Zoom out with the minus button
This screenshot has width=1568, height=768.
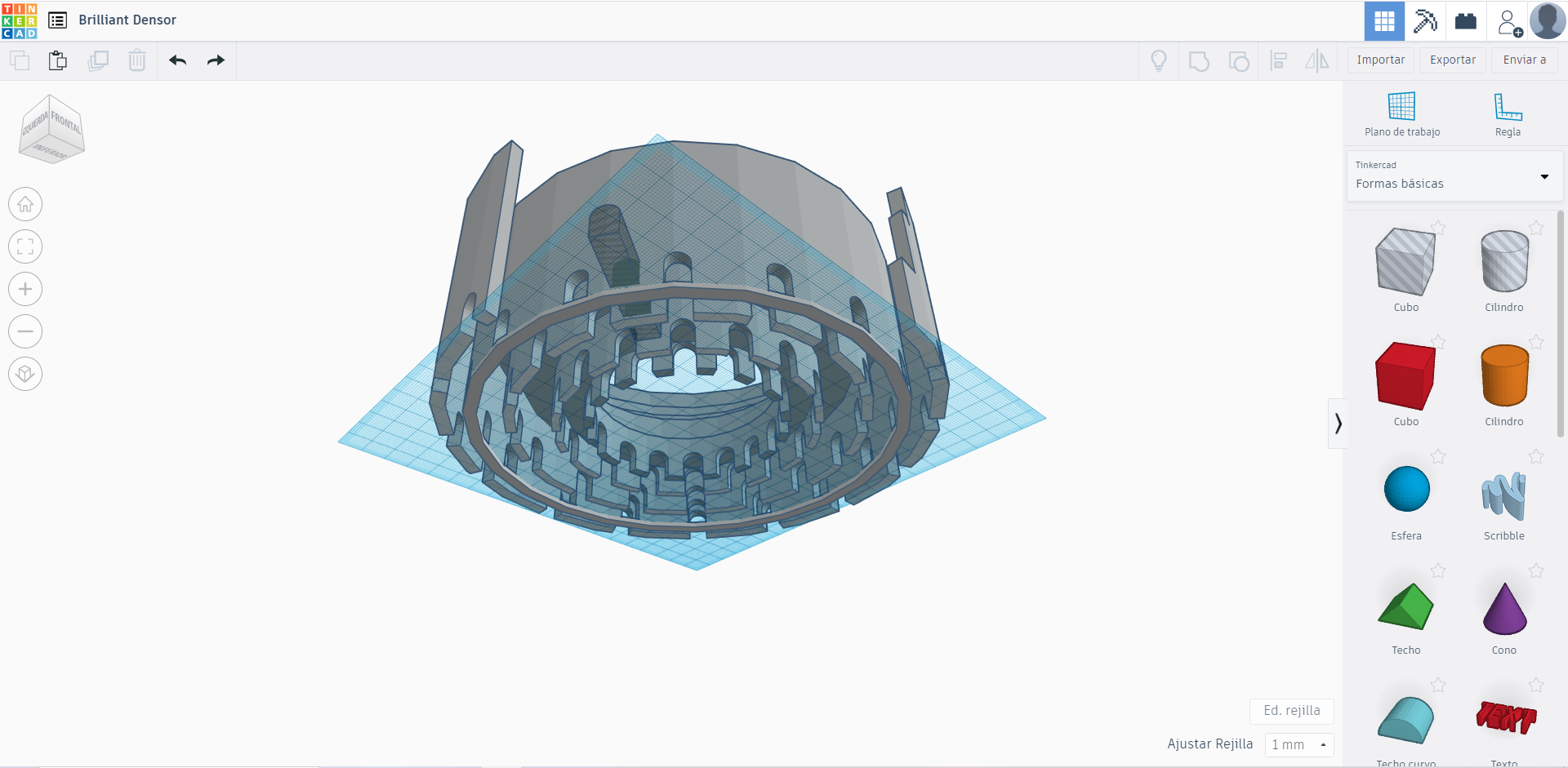25,331
